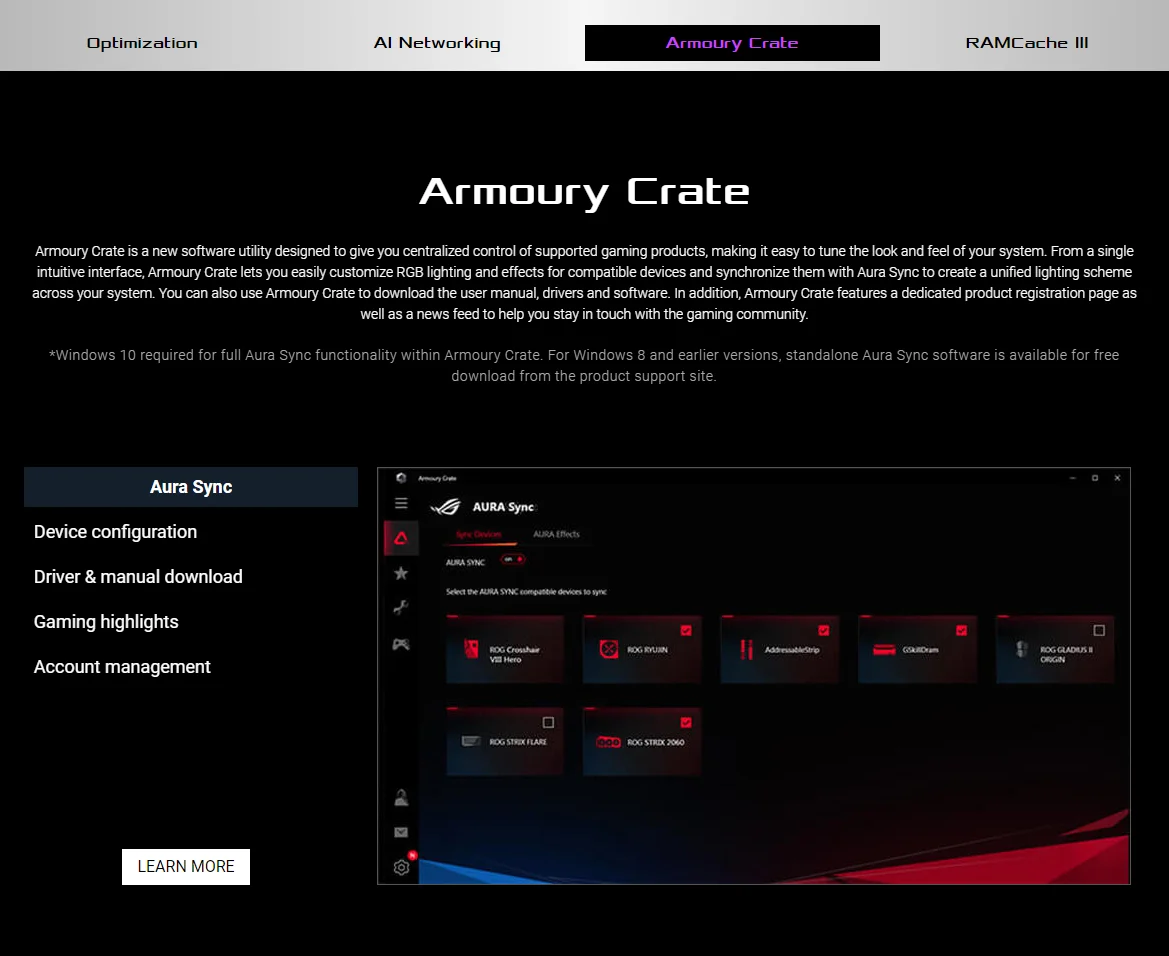Click the Armoury Crate app icon in title bar
Image resolution: width=1169 pixels, height=956 pixels.
[401, 478]
